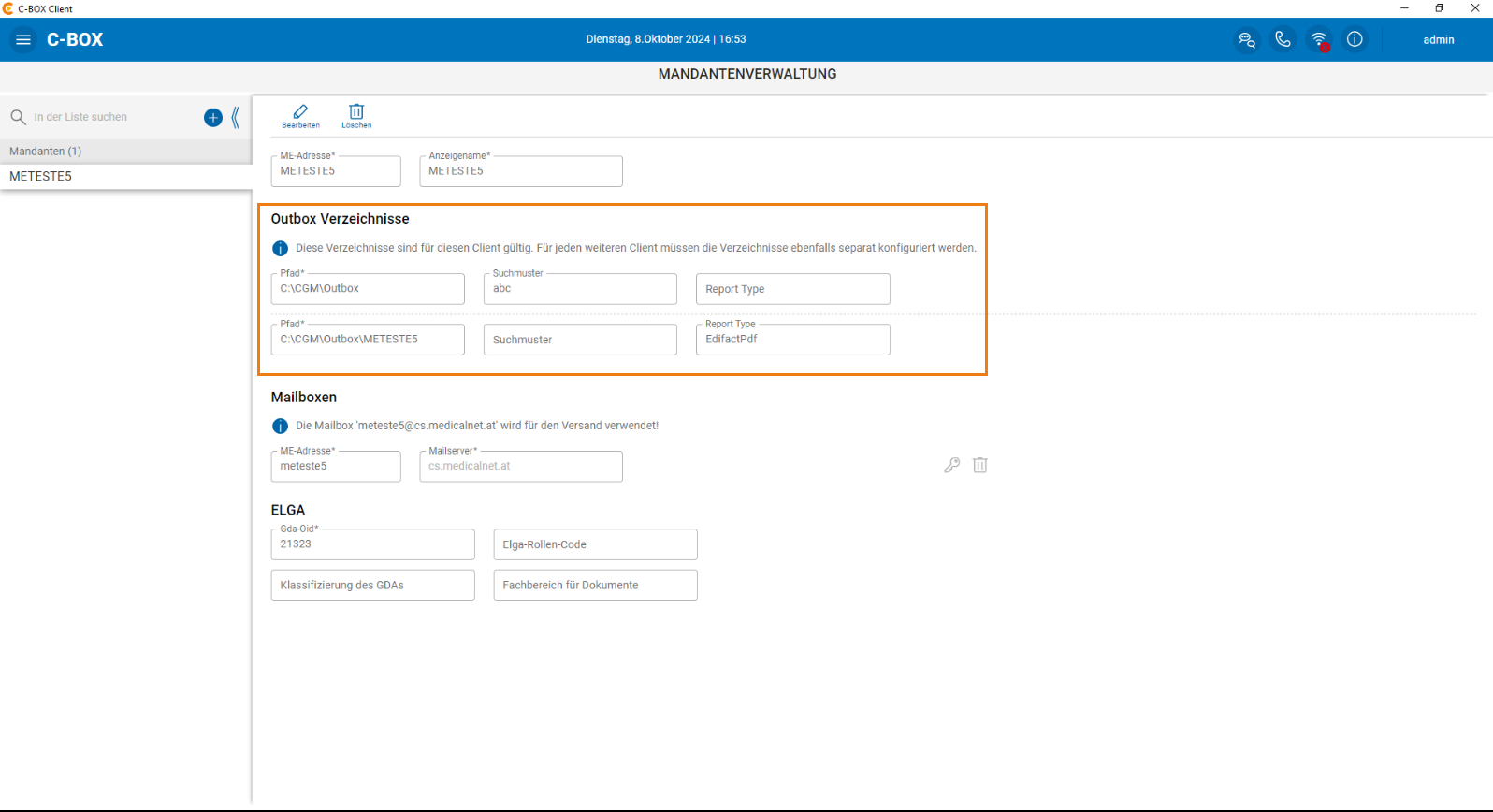Open the info circle icon in header

[x=1355, y=39]
